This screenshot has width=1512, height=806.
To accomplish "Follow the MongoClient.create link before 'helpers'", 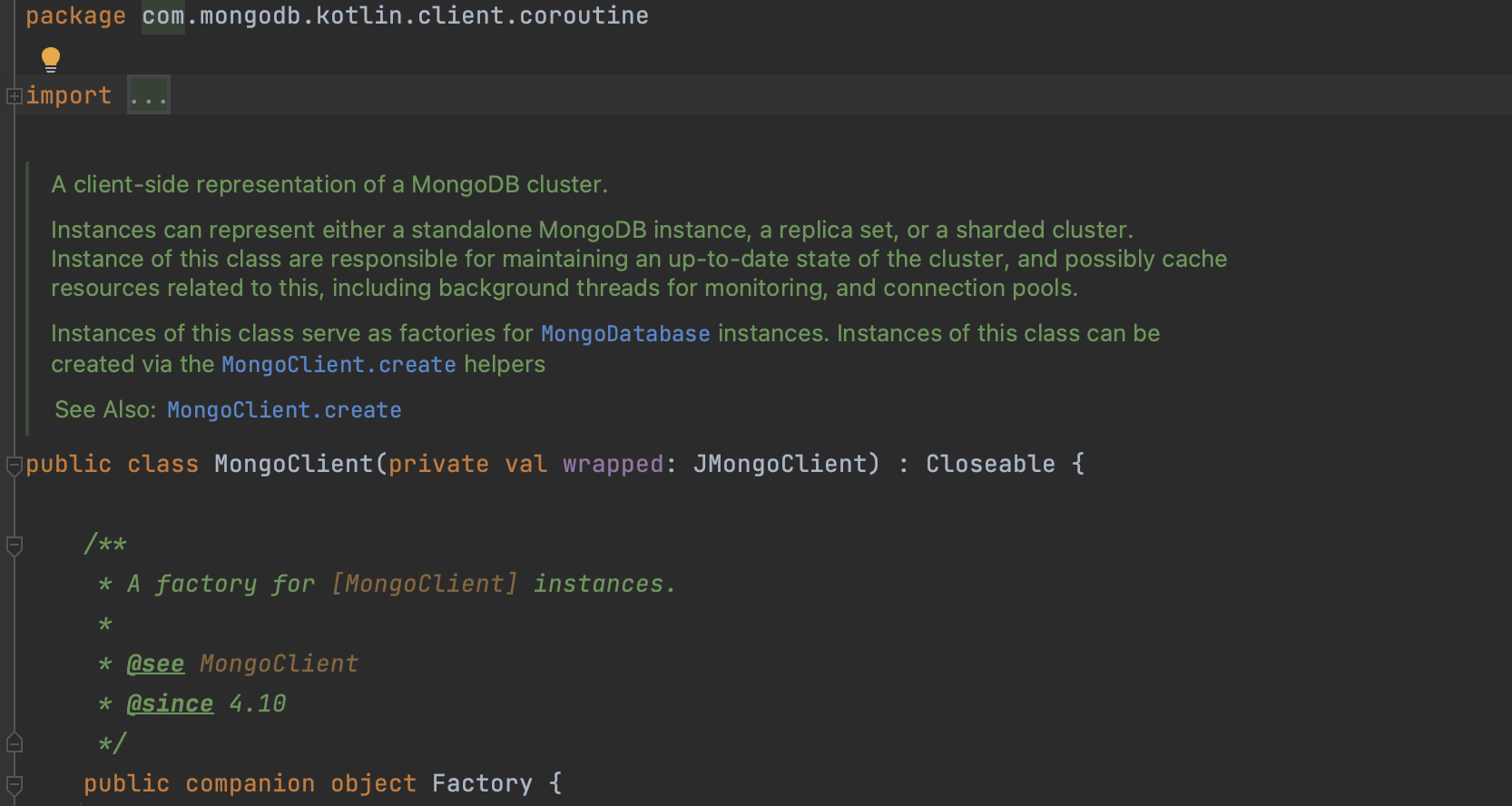I will point(339,365).
